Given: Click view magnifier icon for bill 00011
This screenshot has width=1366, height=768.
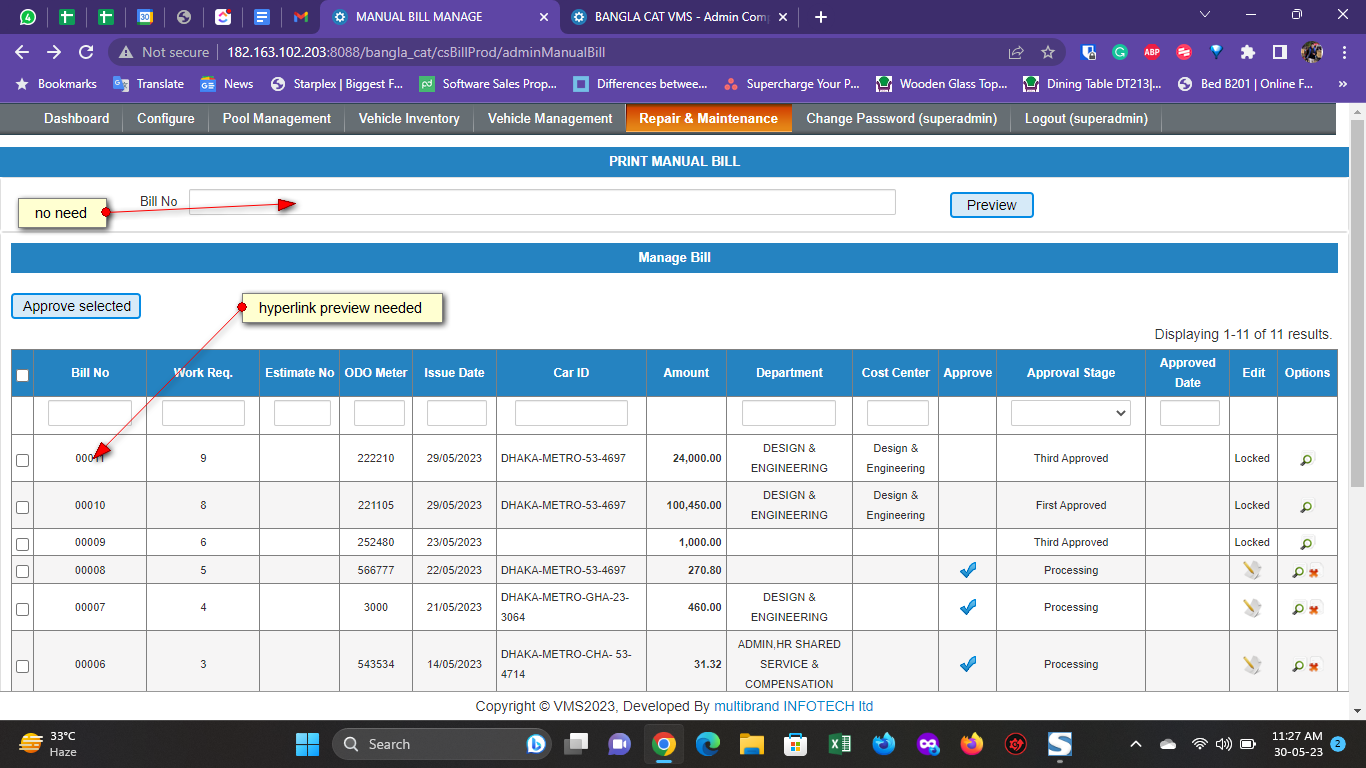Looking at the screenshot, I should [1306, 459].
